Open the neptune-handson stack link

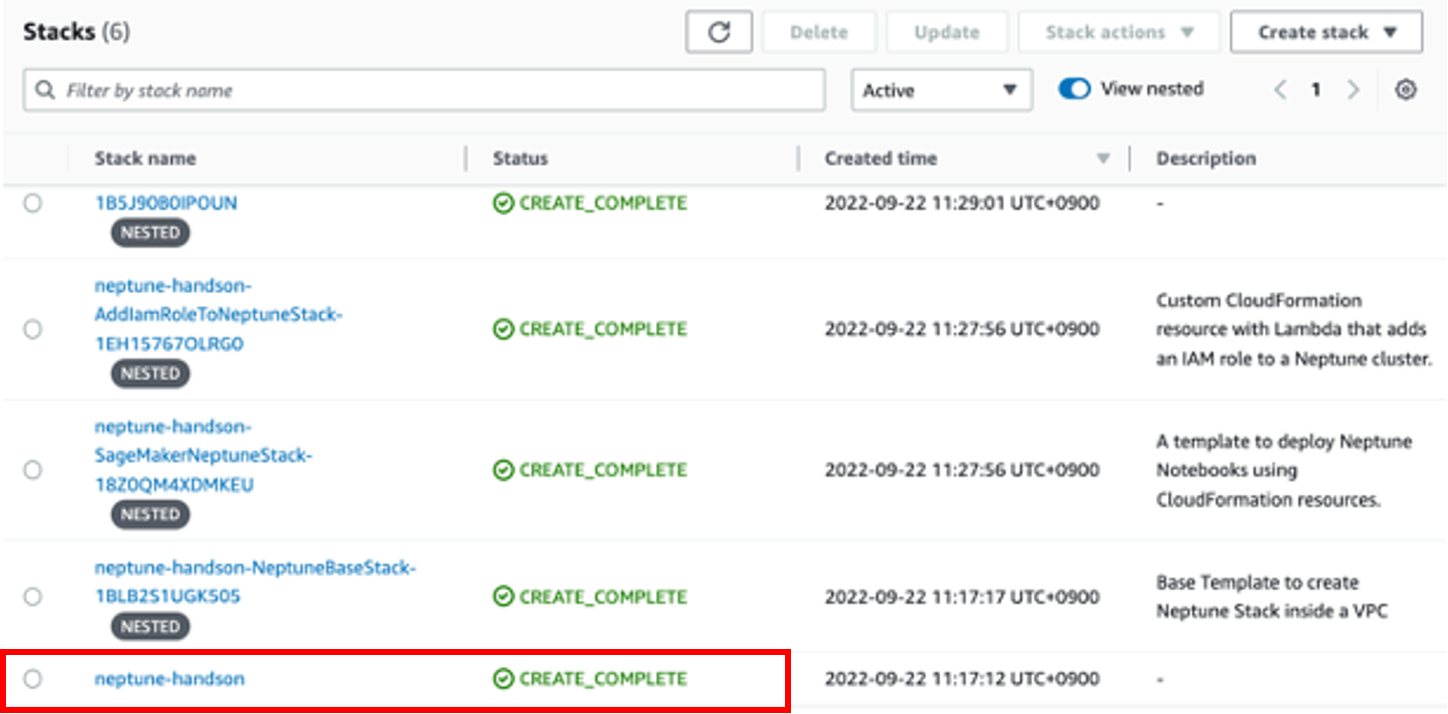point(170,679)
